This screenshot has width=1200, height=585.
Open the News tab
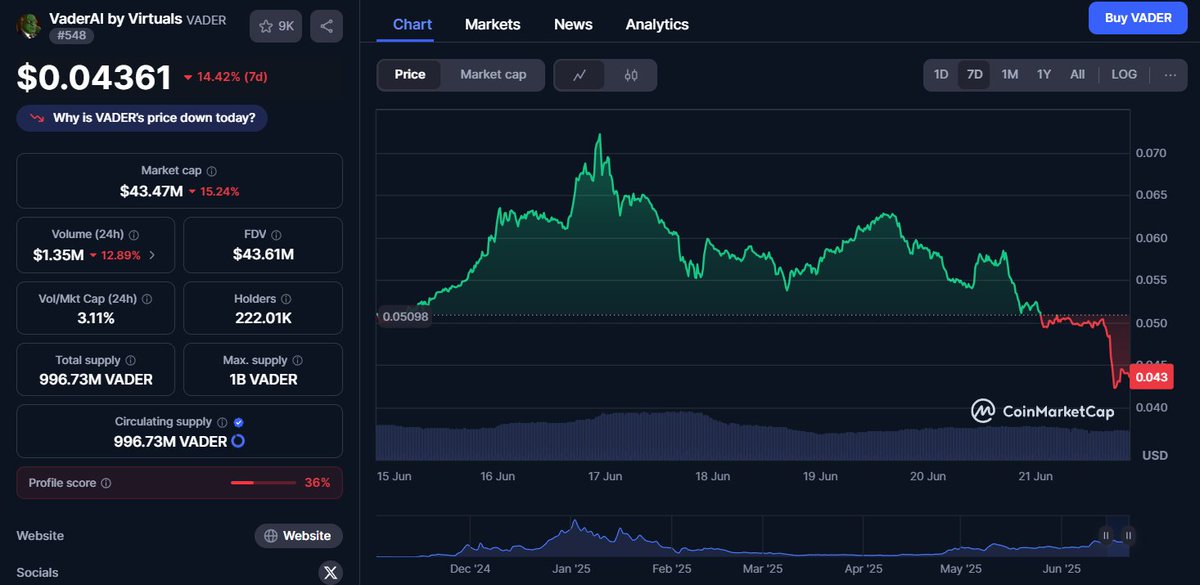tap(573, 24)
